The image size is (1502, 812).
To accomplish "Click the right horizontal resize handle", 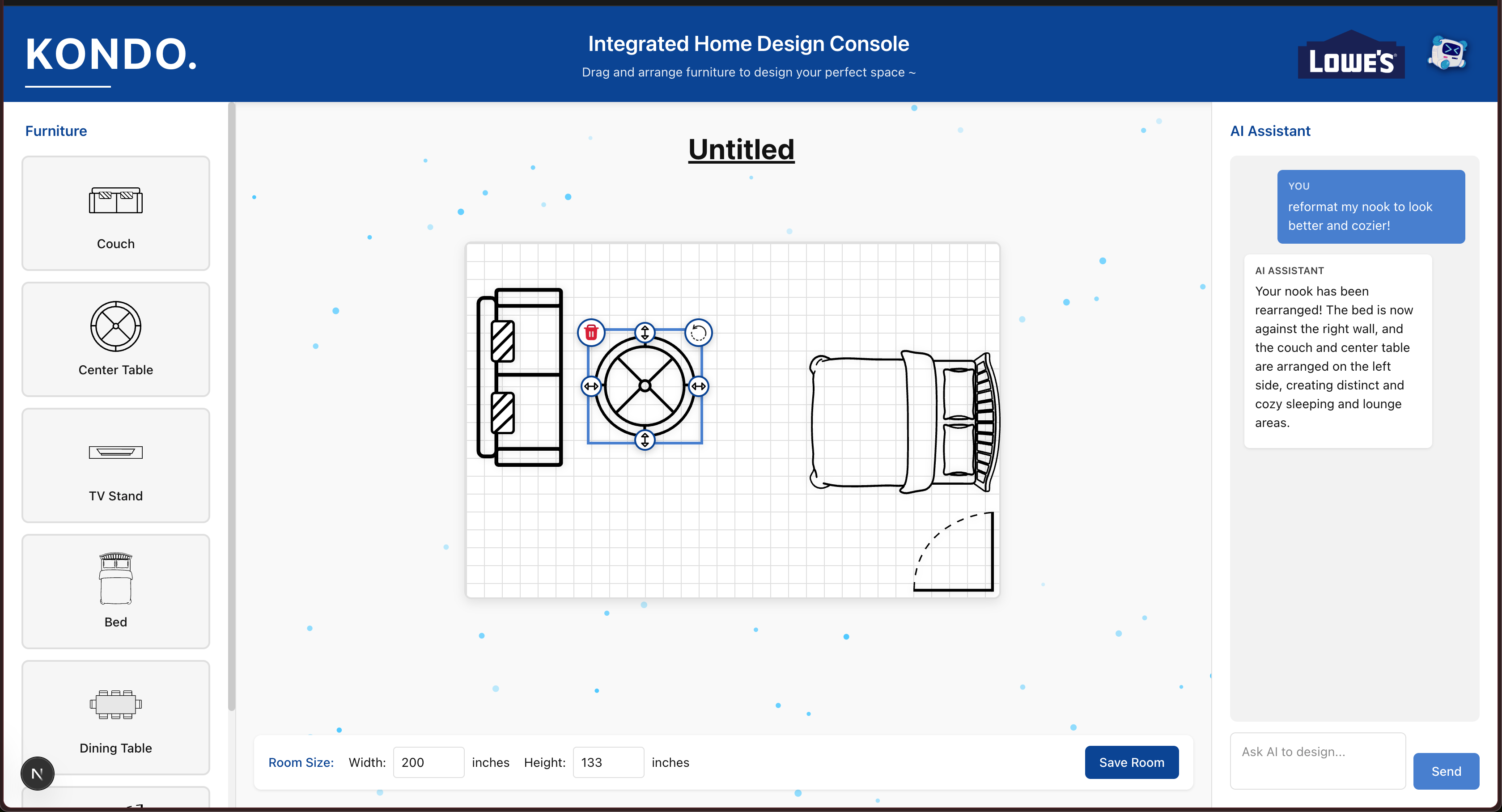I will tap(698, 386).
